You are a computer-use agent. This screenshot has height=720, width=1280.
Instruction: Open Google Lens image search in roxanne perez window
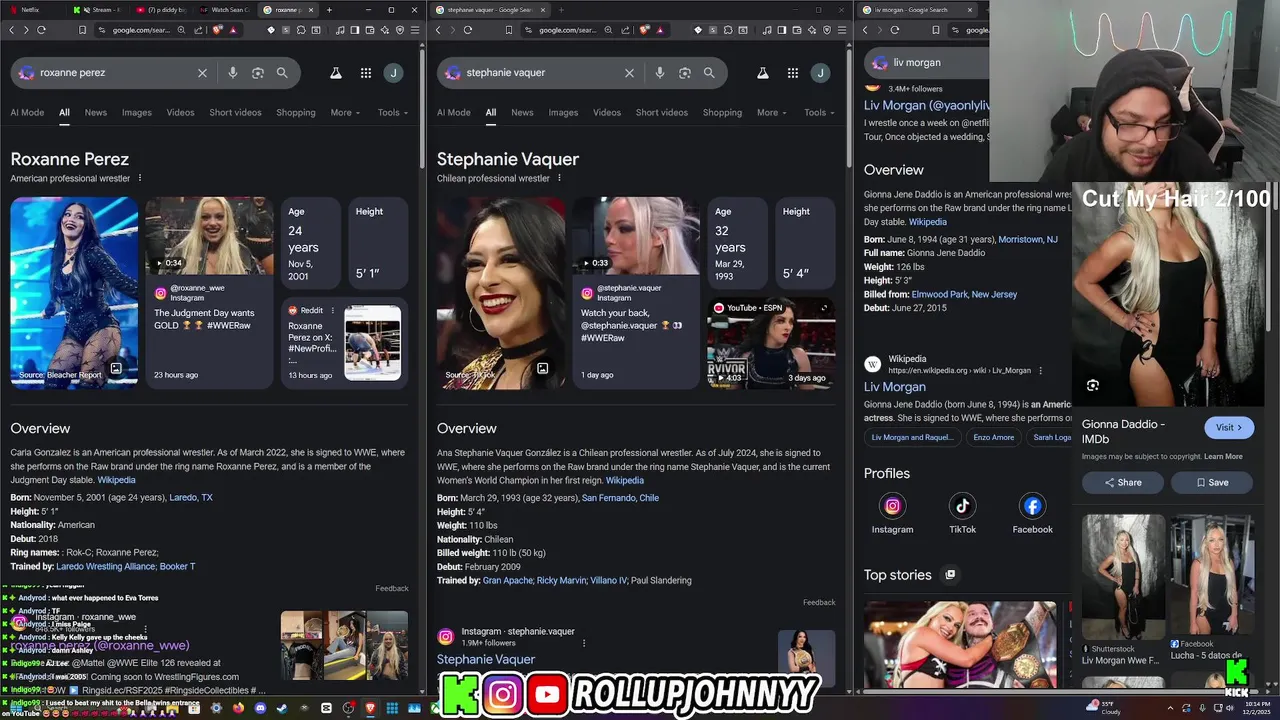point(258,73)
